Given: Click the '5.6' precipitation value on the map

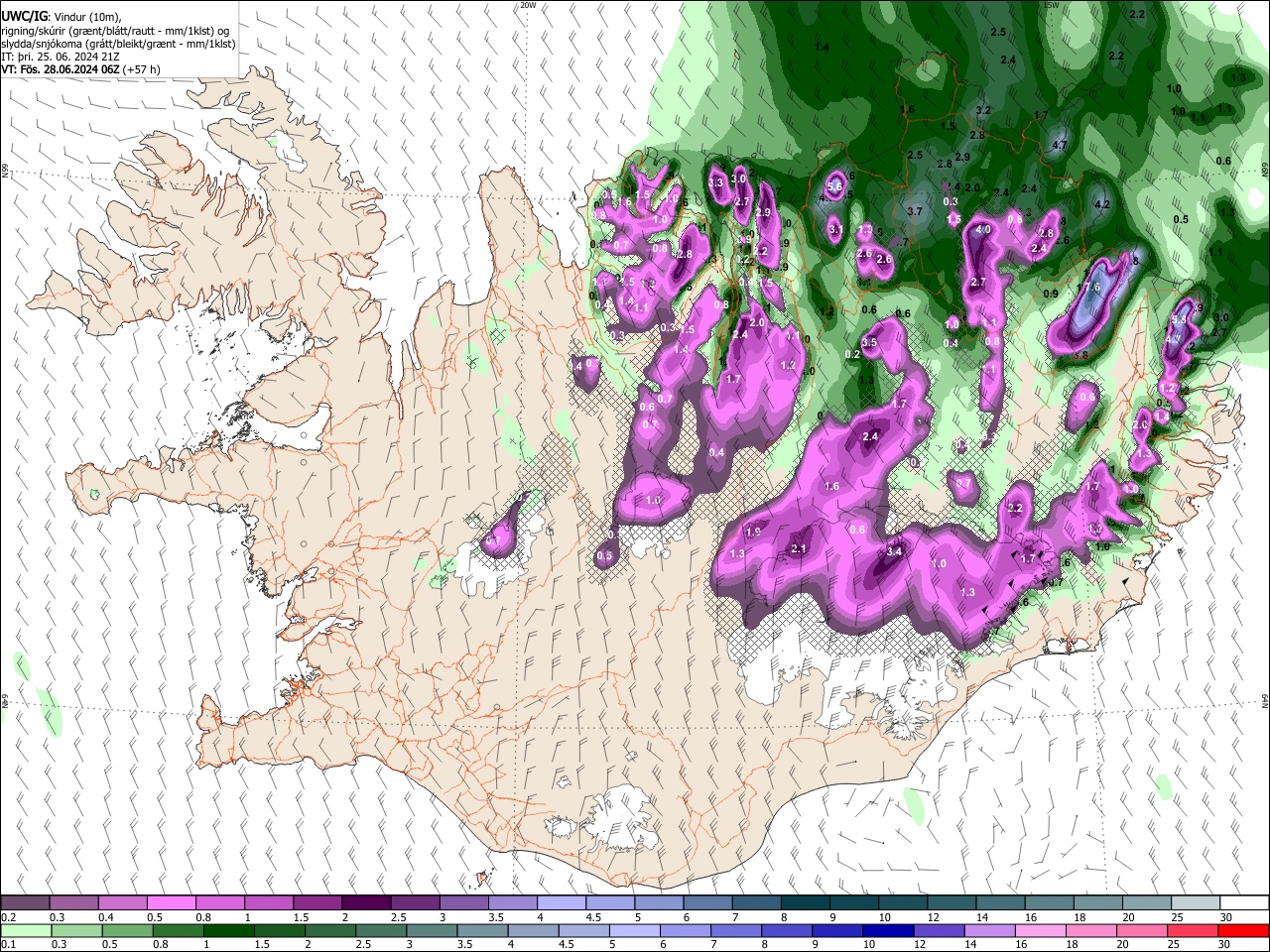Looking at the screenshot, I should [834, 186].
